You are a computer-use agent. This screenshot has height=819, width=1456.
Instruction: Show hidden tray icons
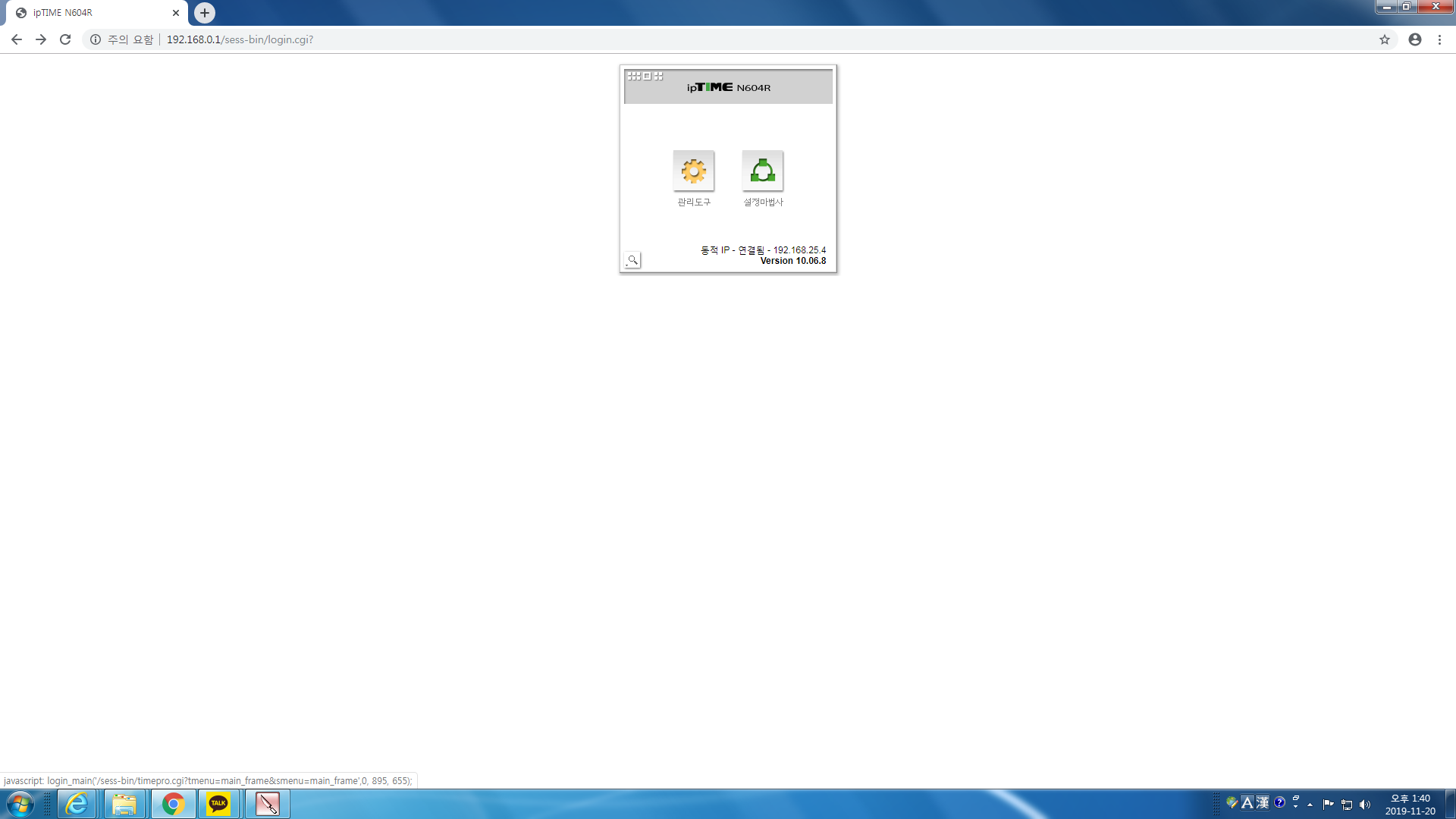pos(1310,804)
